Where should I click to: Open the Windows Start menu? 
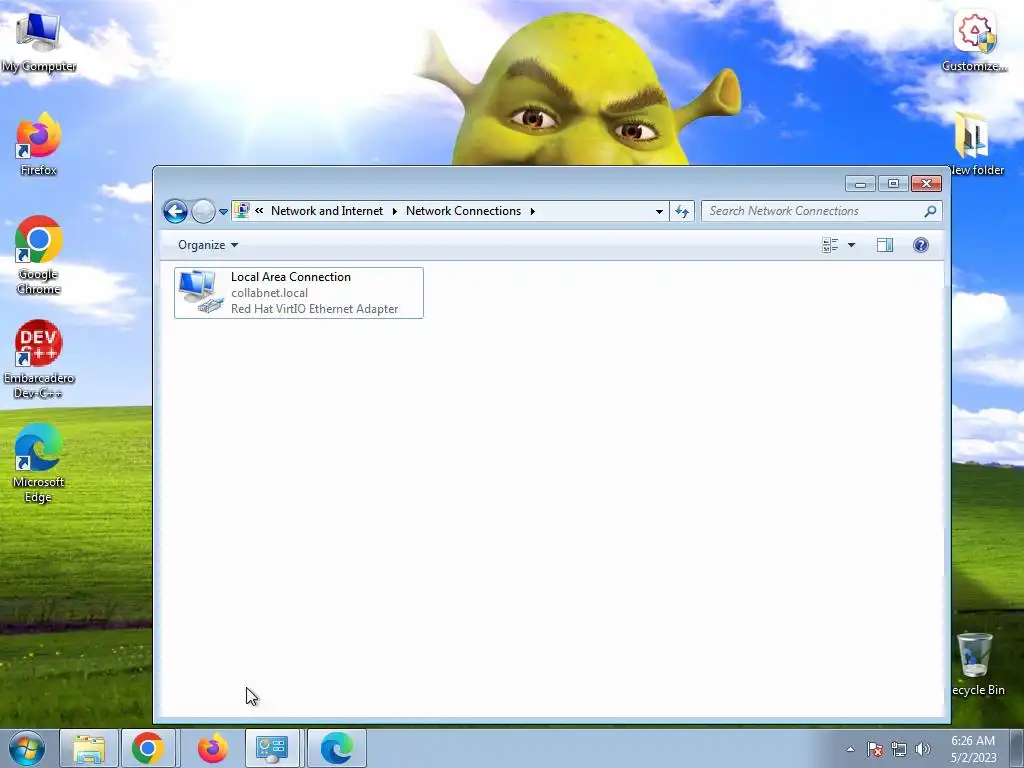27,748
